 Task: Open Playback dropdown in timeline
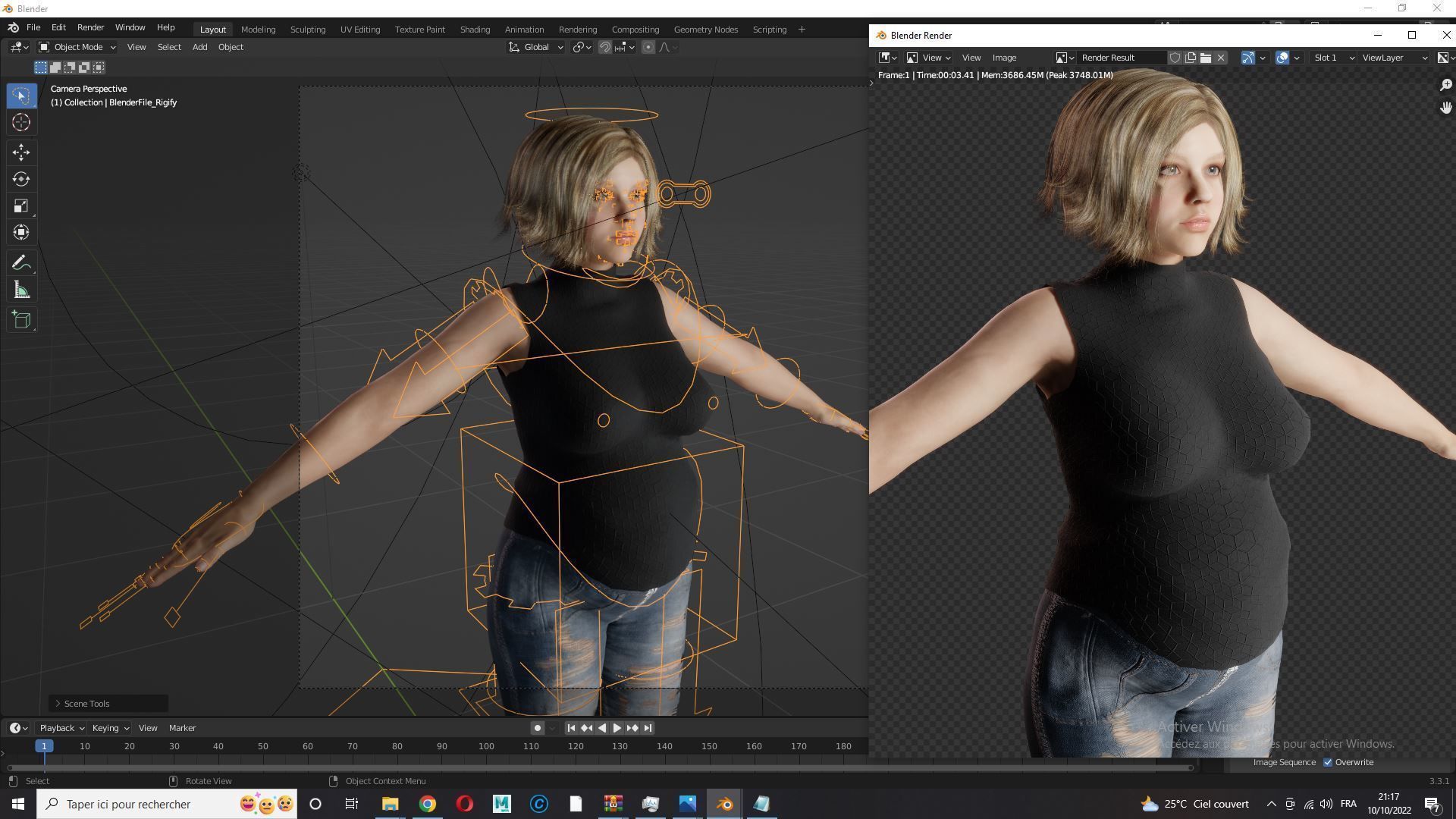(x=61, y=728)
